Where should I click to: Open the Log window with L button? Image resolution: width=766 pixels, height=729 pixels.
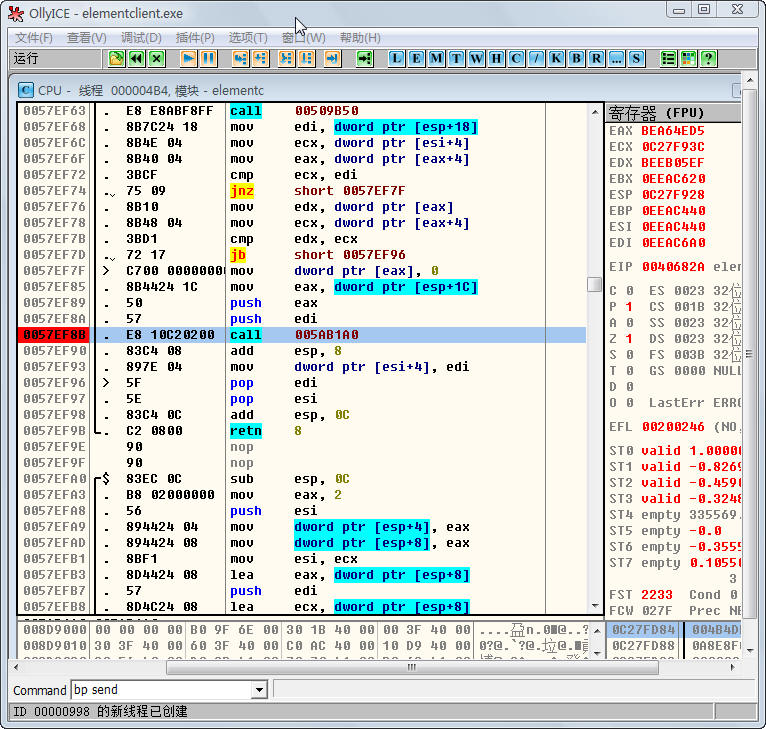click(396, 59)
